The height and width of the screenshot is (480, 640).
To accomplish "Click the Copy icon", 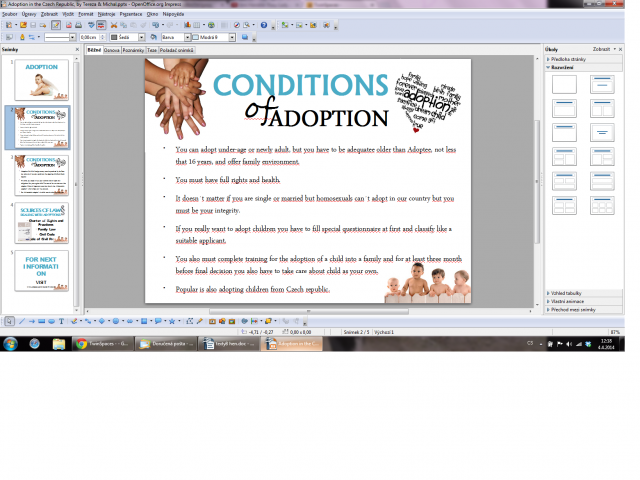I will (124, 25).
